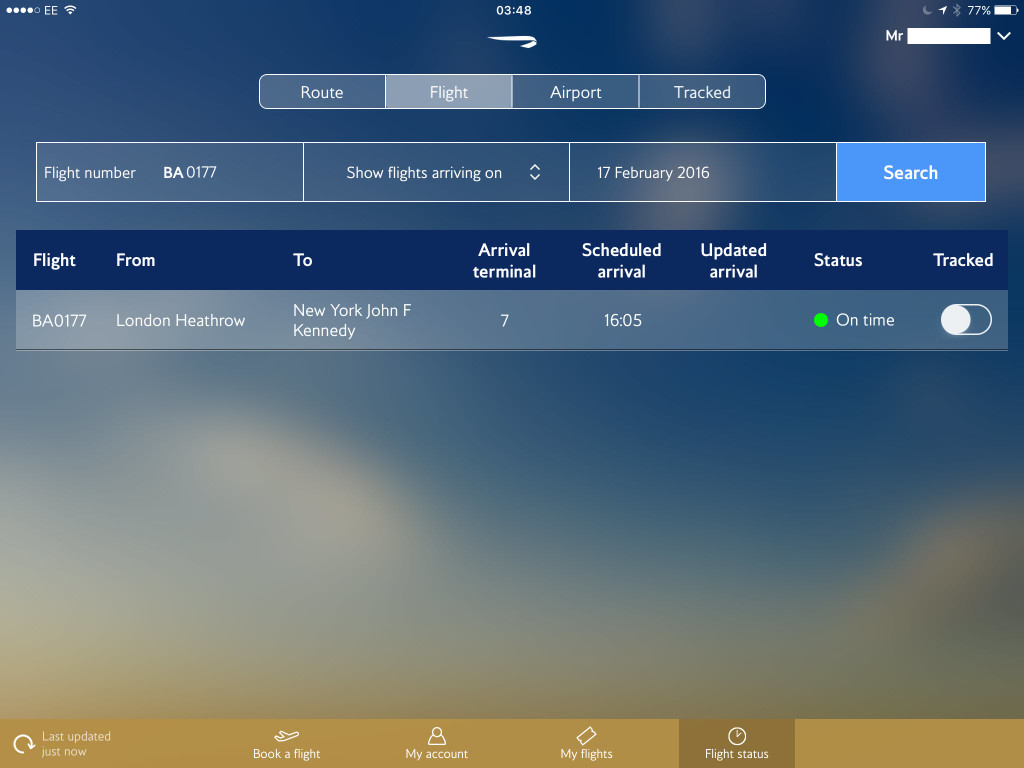This screenshot has width=1024, height=768.
Task: Tap the Status column header
Action: 838,260
